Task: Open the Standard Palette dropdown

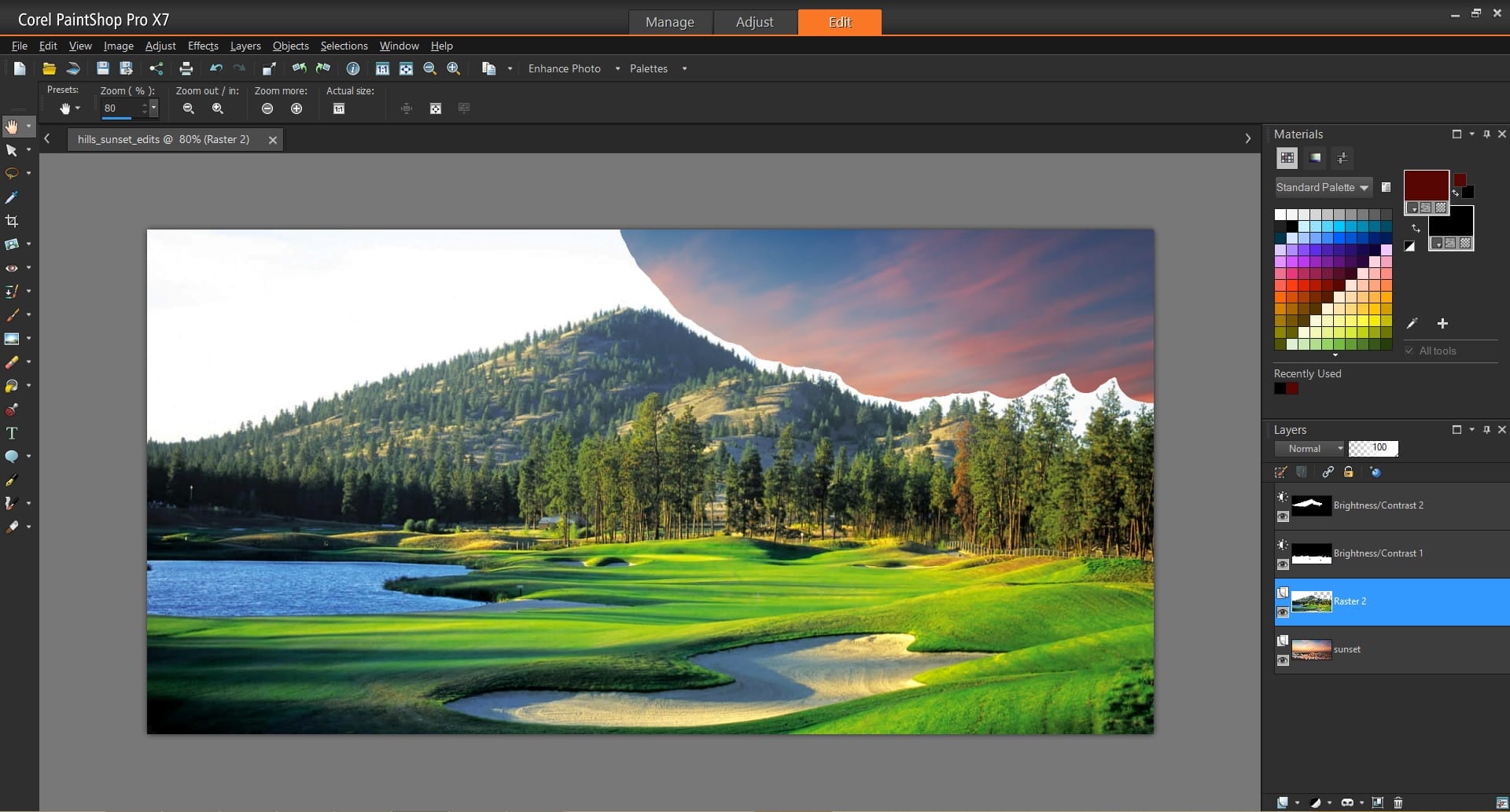Action: [x=1323, y=187]
